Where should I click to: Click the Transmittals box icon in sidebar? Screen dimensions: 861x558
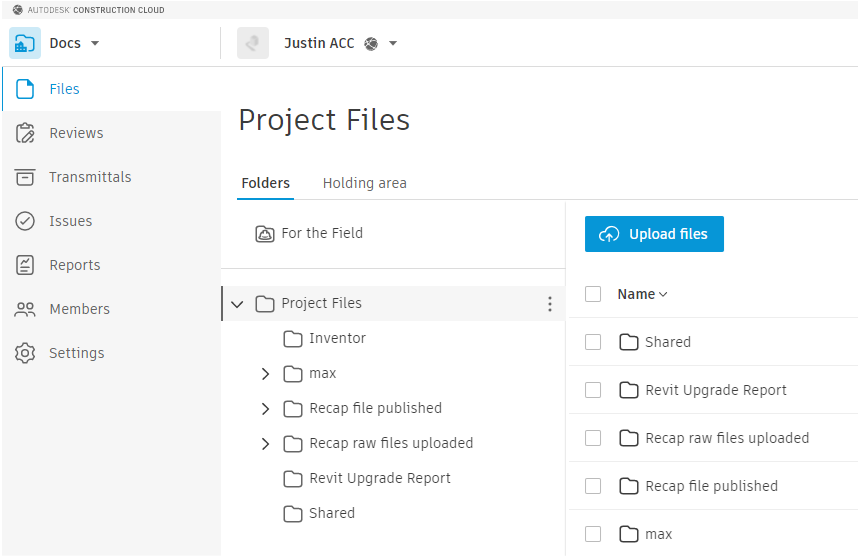(25, 177)
